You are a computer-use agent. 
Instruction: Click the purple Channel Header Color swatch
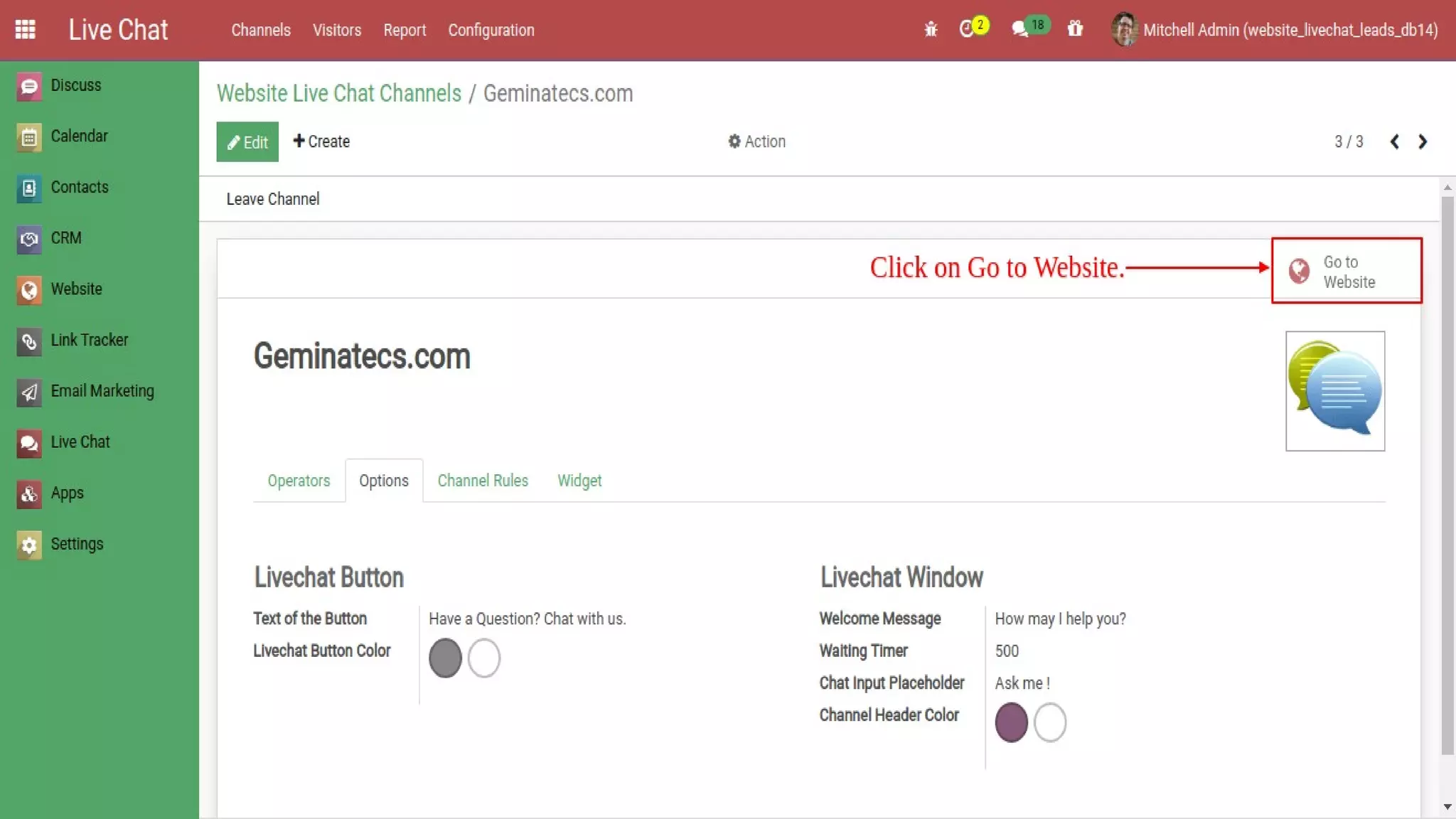(1011, 722)
